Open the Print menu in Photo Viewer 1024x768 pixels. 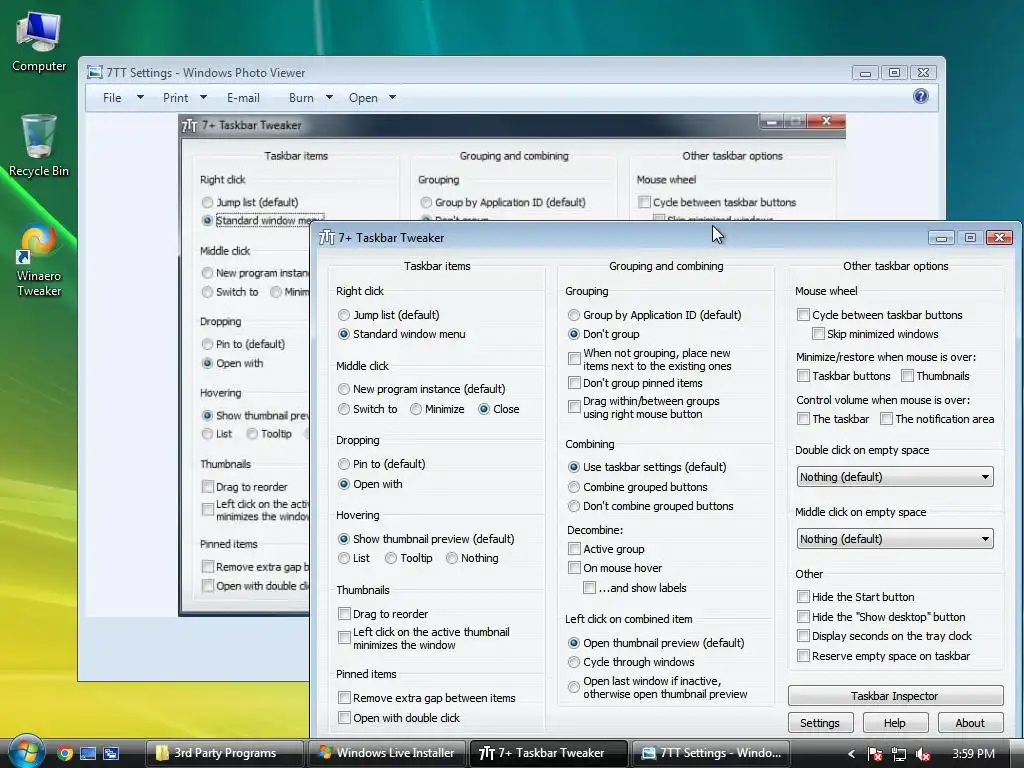click(184, 98)
